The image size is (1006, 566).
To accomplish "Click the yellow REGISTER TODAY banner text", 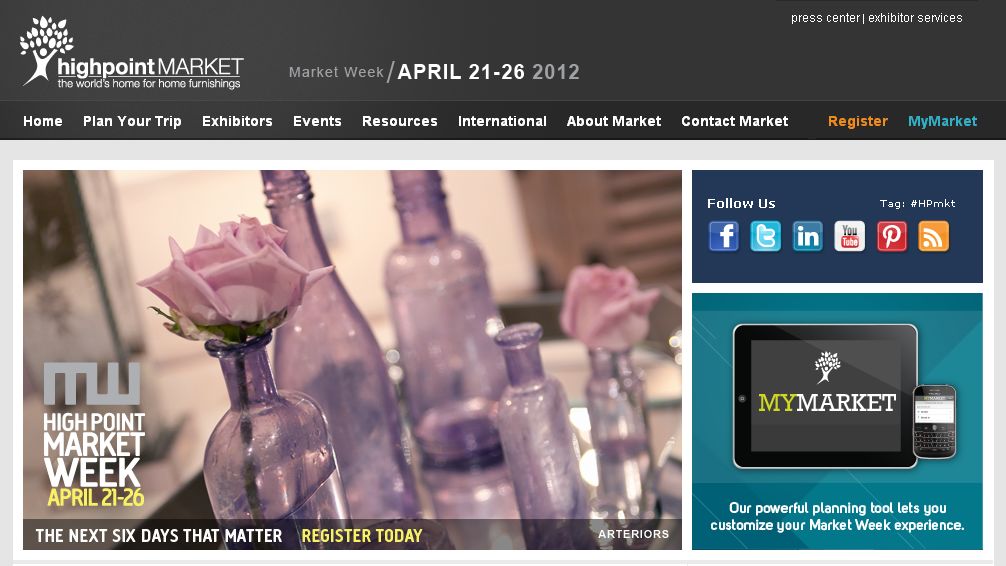I will tap(362, 536).
